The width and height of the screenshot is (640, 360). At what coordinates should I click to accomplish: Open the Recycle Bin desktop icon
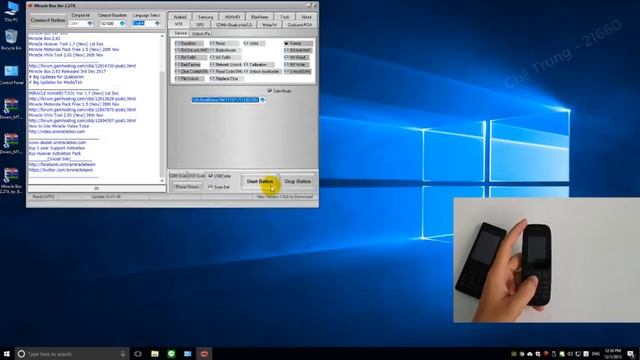click(x=11, y=40)
